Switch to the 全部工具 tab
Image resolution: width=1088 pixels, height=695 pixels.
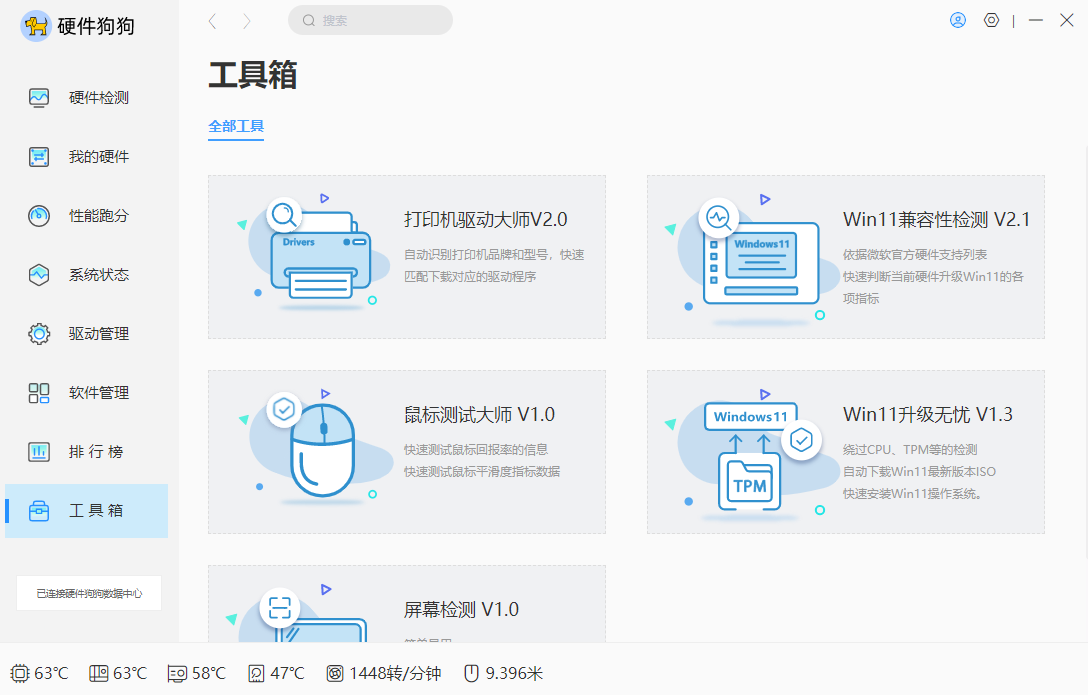coord(236,127)
